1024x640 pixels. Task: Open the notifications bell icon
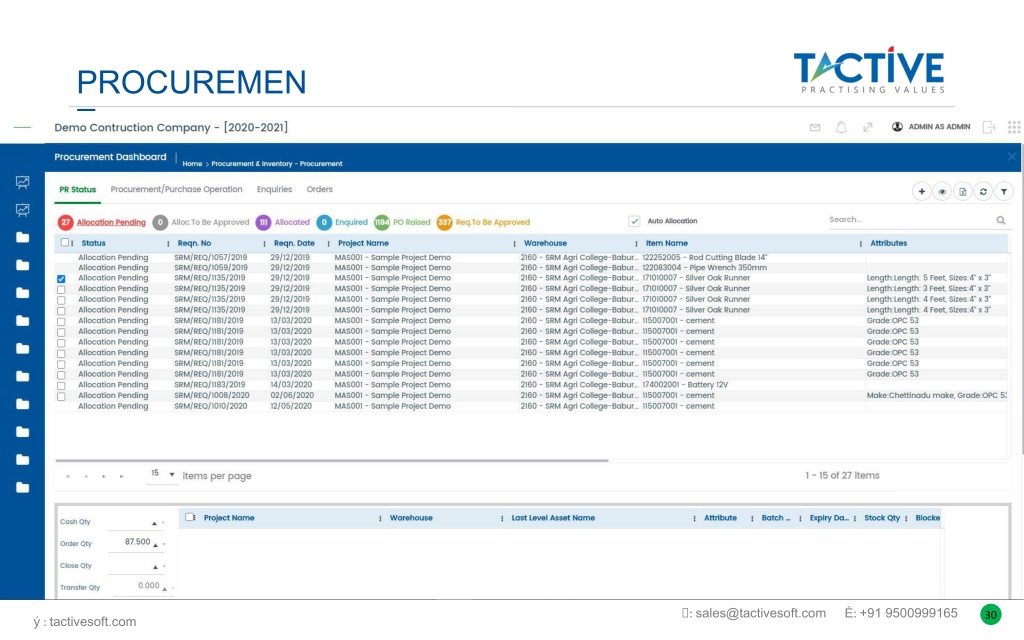click(x=841, y=127)
